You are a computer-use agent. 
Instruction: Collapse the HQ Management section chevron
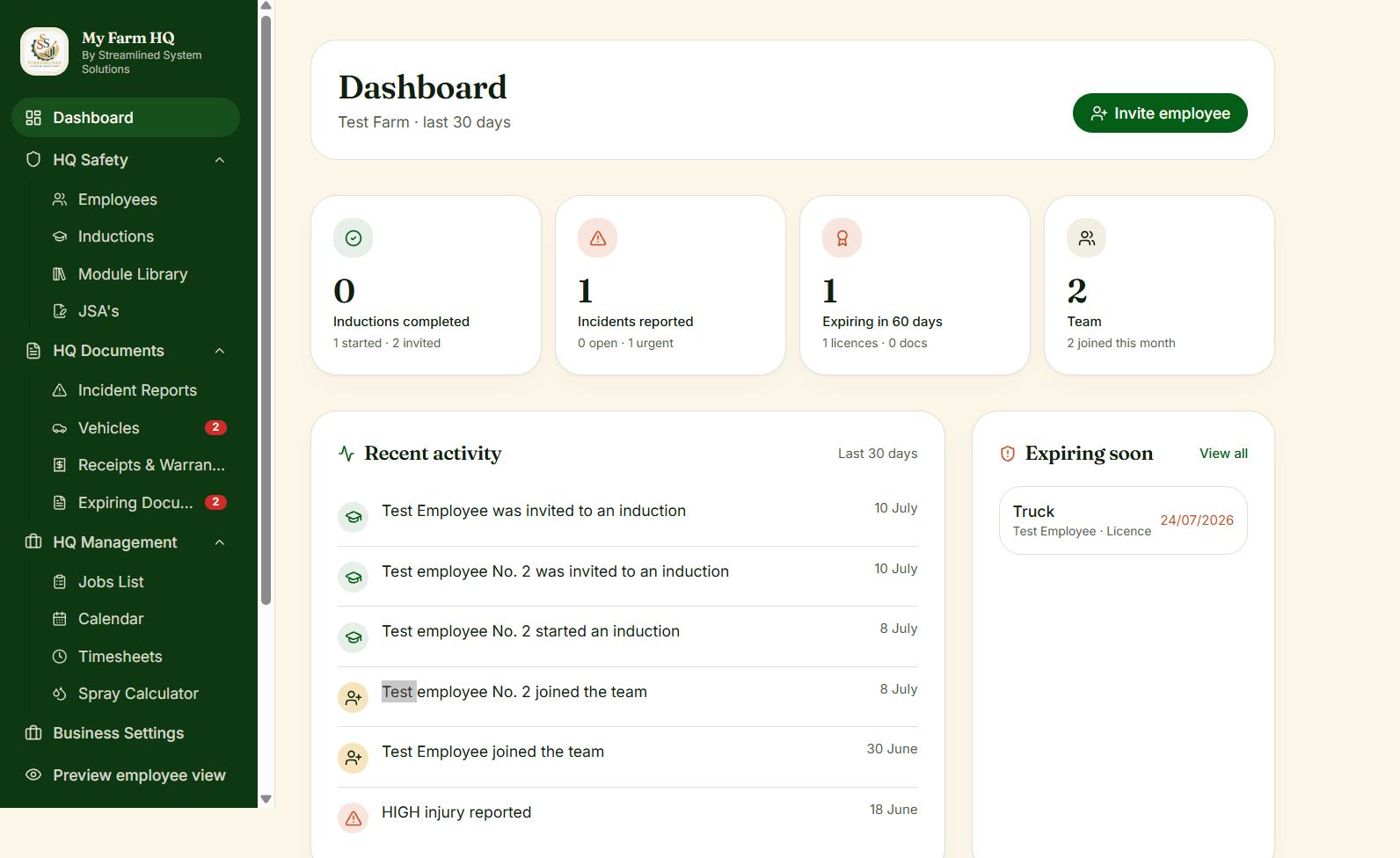pyautogui.click(x=220, y=542)
